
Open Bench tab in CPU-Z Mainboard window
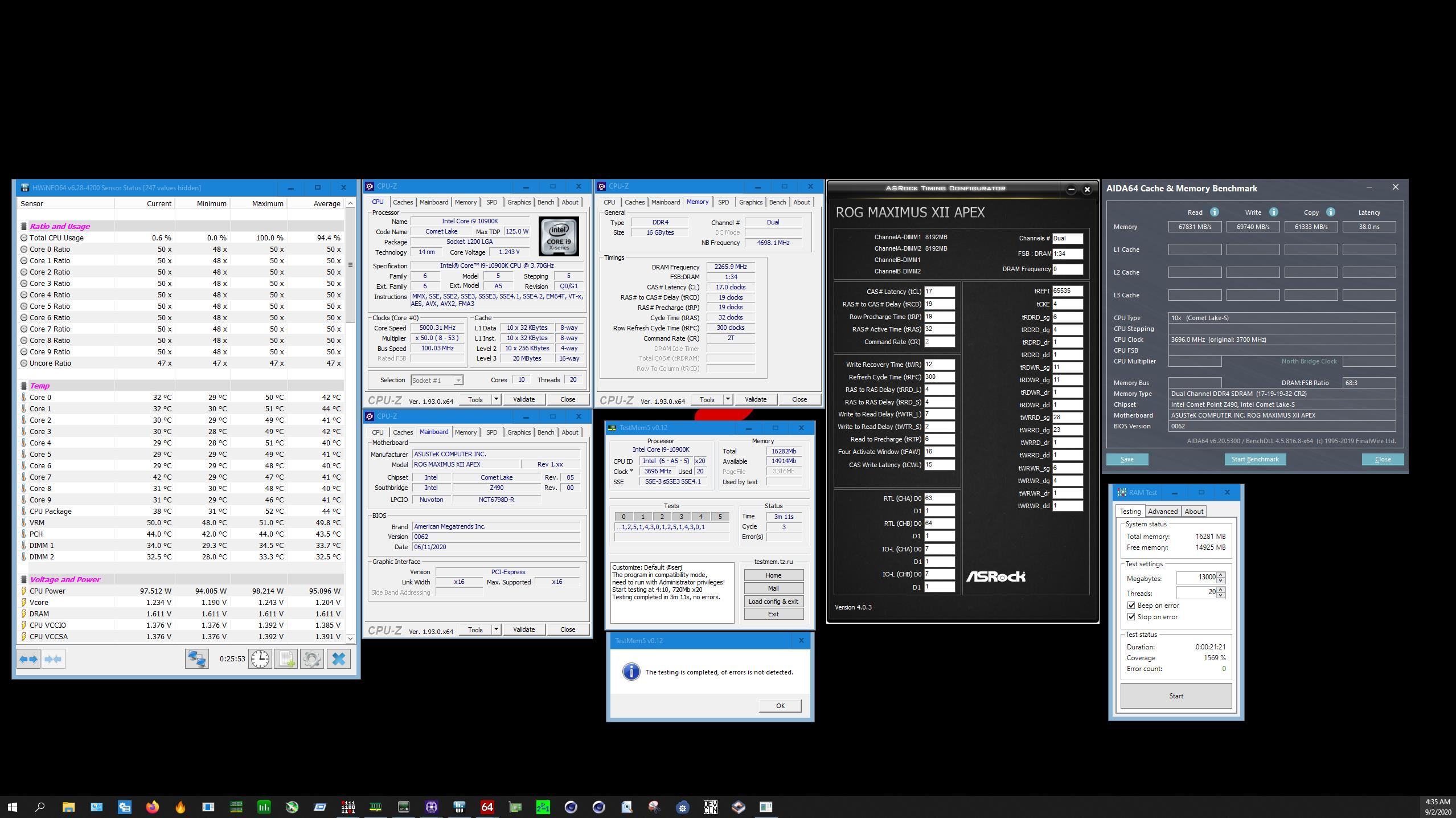point(546,432)
